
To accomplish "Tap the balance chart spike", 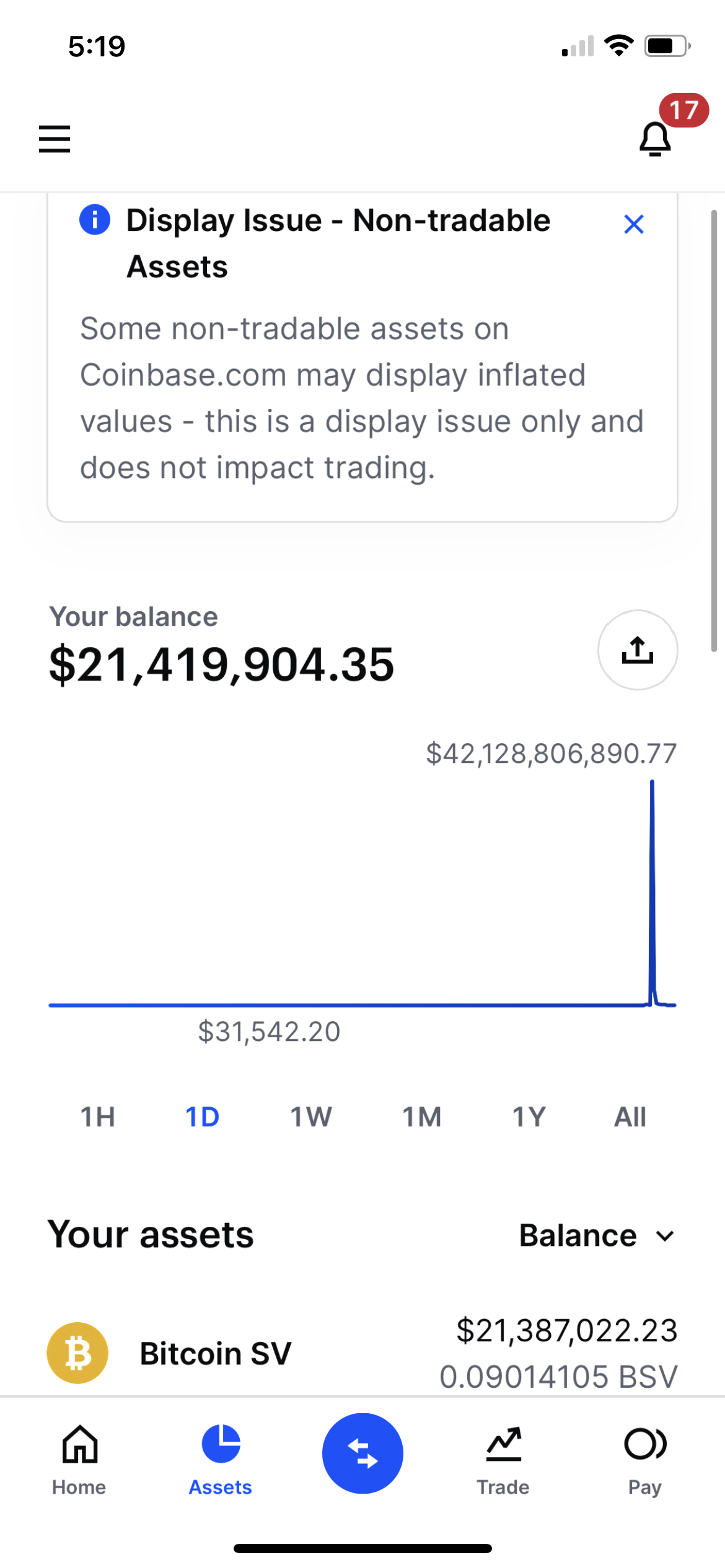I will [x=652, y=892].
